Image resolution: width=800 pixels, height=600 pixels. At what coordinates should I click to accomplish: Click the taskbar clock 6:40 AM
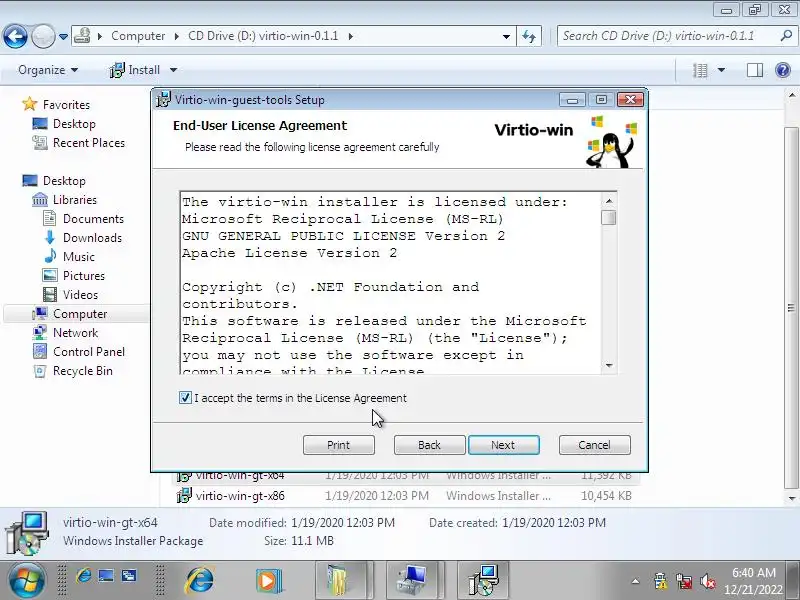point(754,573)
